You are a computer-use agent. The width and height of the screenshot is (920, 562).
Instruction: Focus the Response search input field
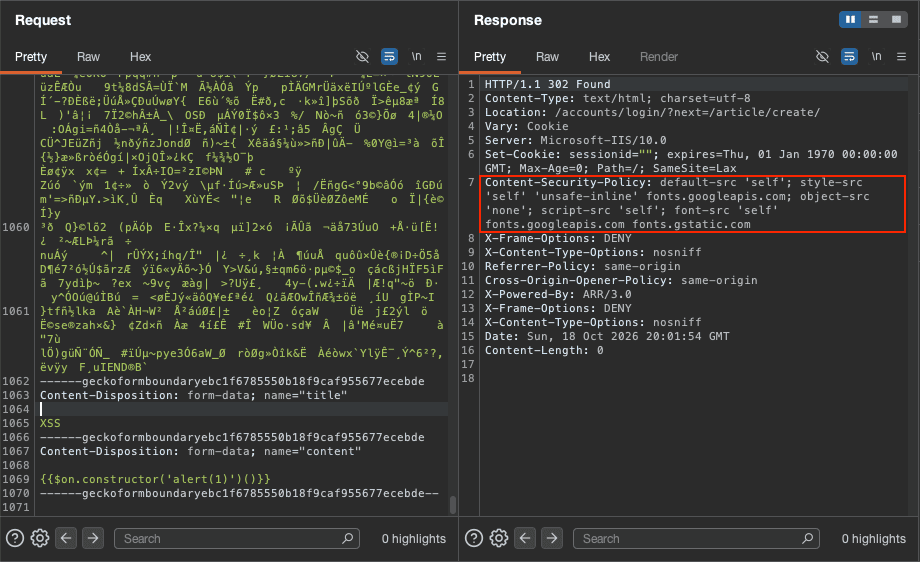tap(696, 538)
